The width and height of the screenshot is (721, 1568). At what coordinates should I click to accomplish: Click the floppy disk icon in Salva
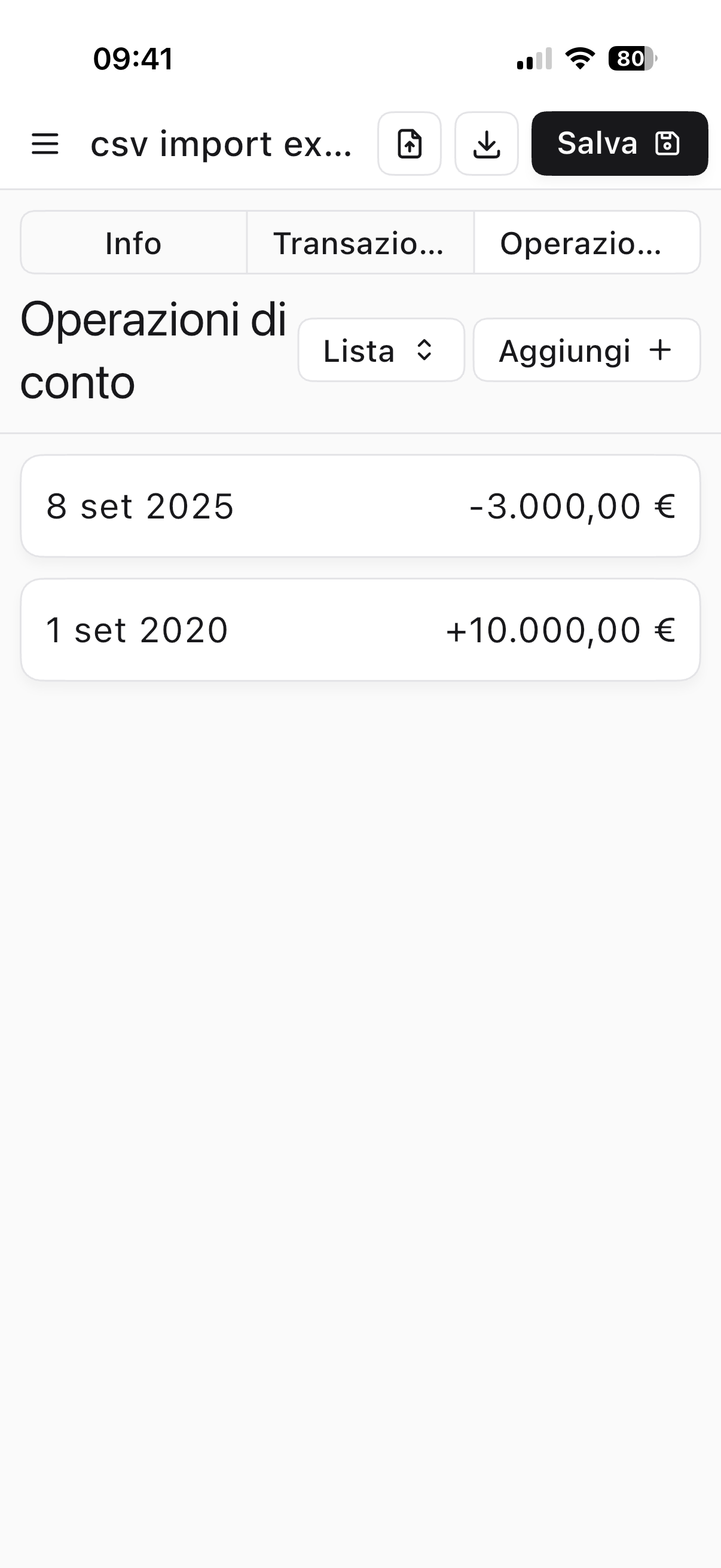click(x=667, y=144)
